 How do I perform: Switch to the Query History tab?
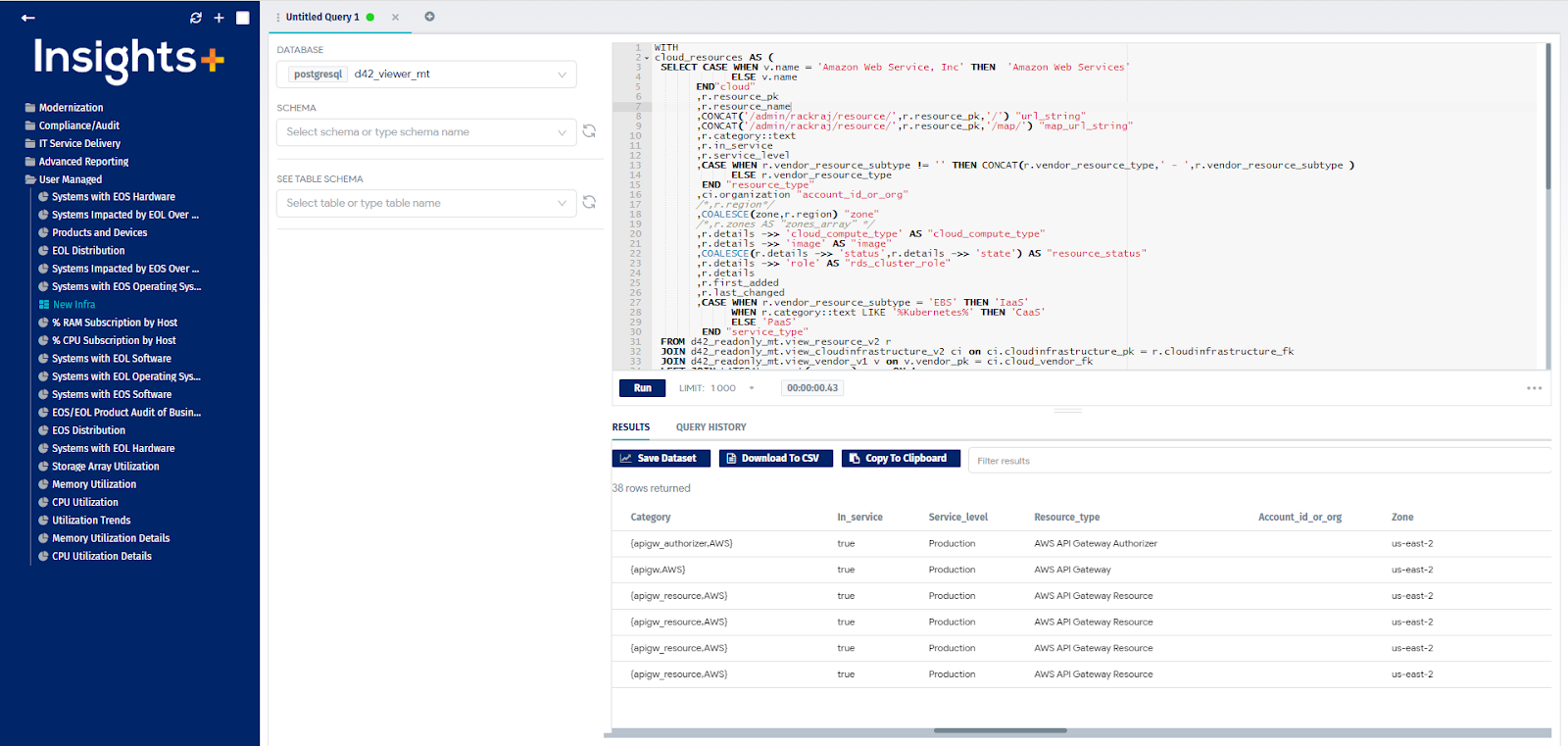pyautogui.click(x=710, y=427)
